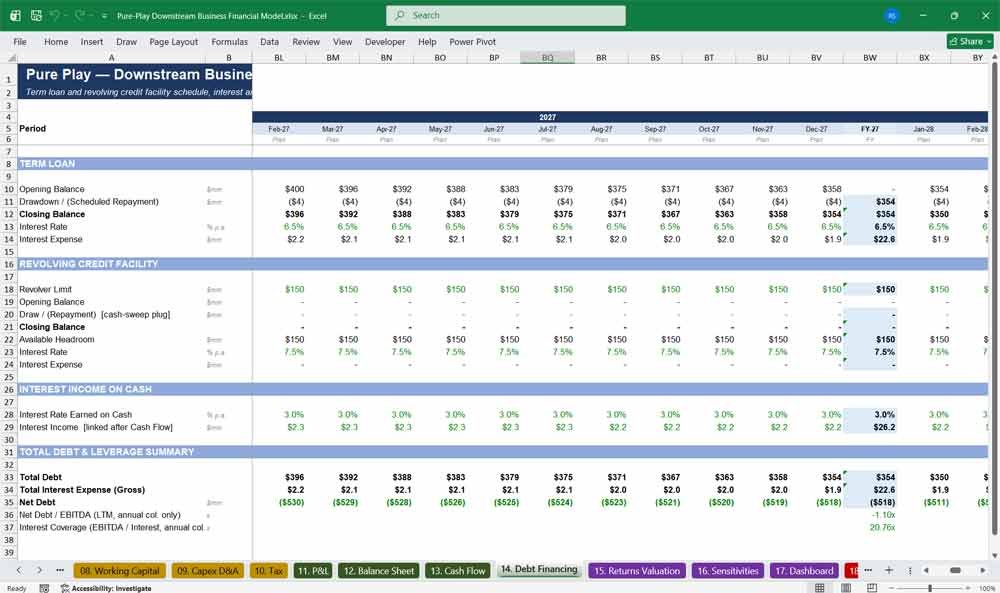
Task: Switch to Page Layout view icon
Action: click(846, 587)
